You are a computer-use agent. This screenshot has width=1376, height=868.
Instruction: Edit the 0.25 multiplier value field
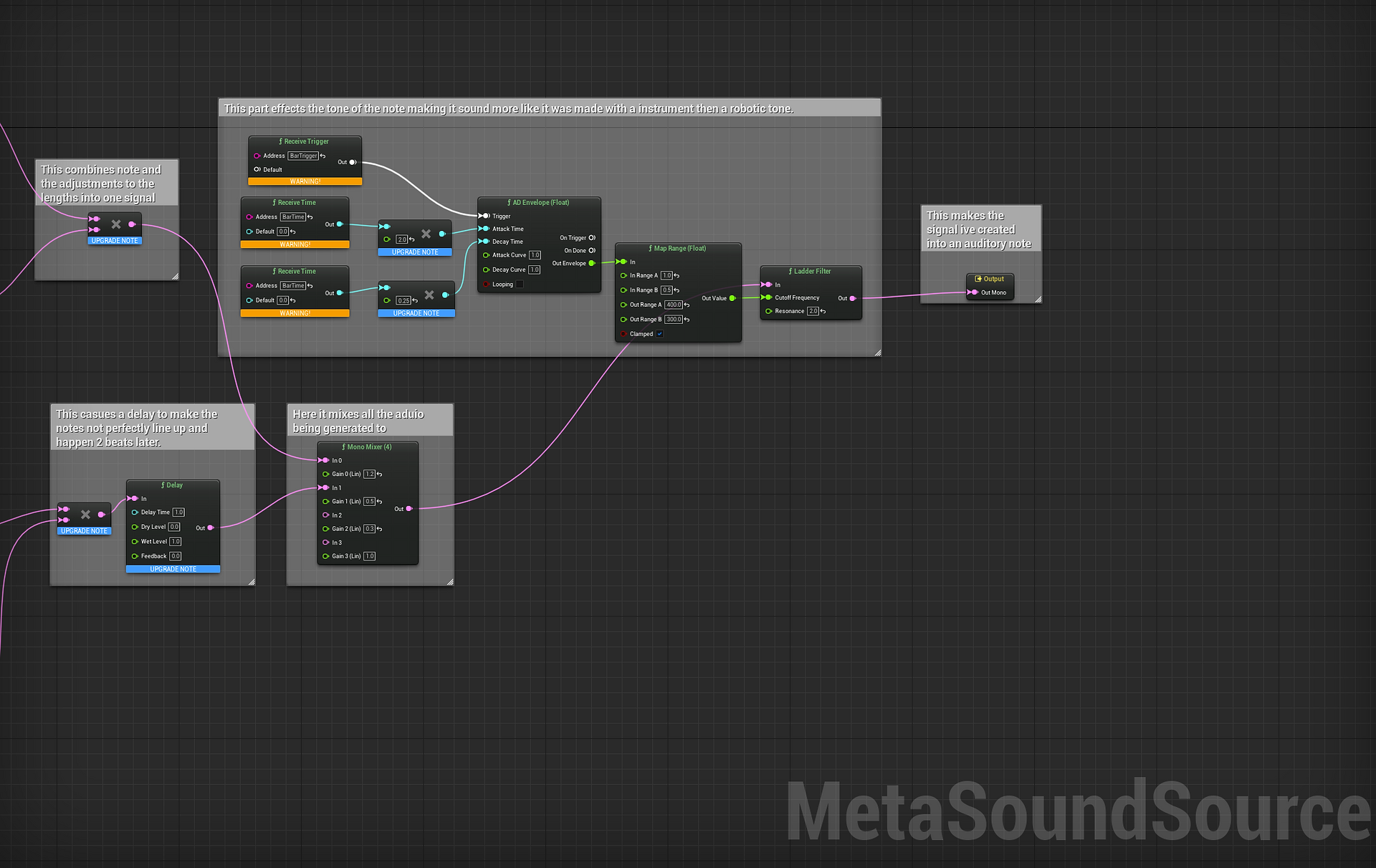tap(403, 300)
